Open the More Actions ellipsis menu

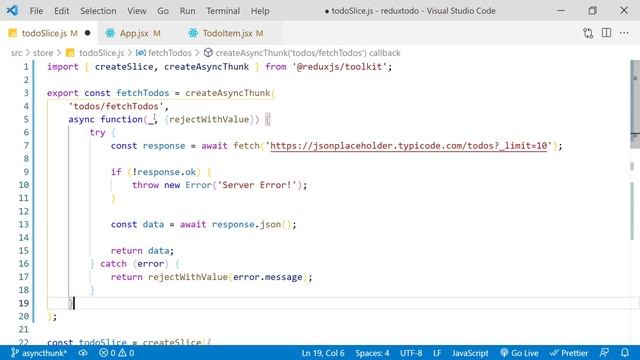point(624,33)
